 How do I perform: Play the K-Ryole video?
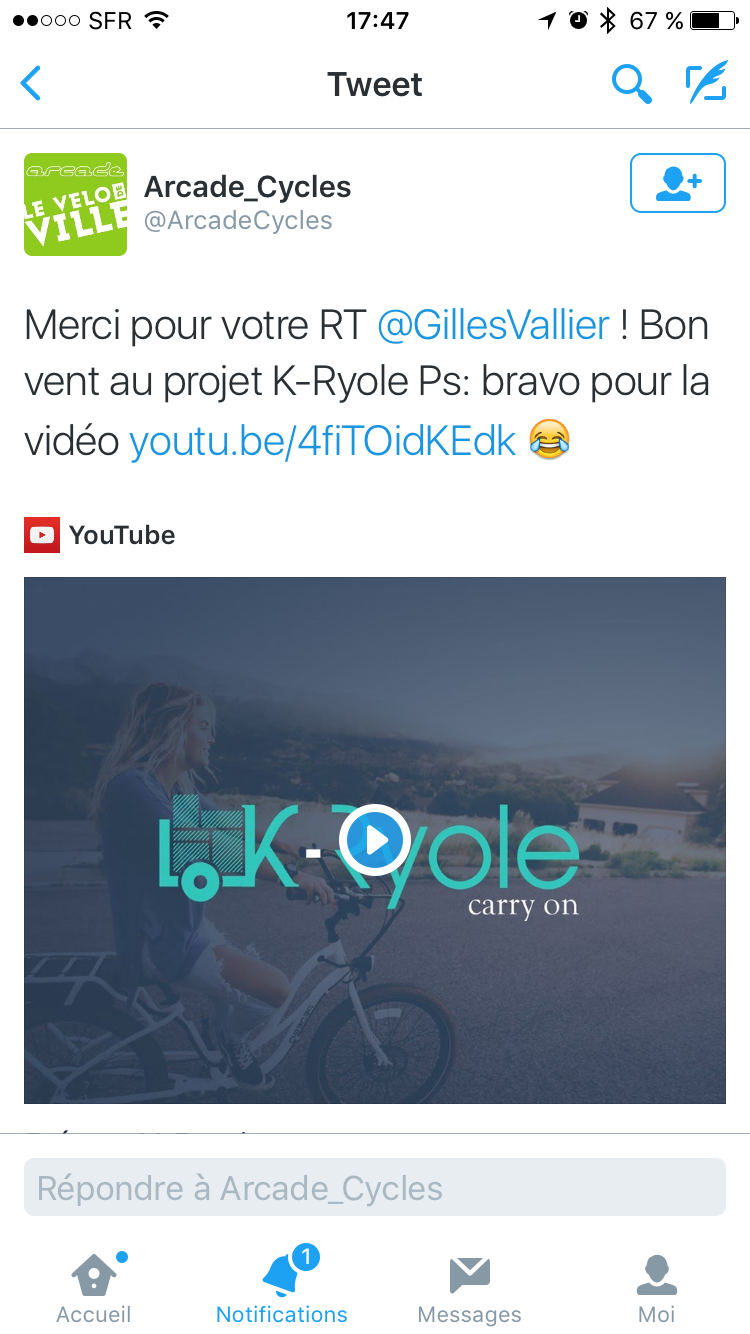coord(375,840)
